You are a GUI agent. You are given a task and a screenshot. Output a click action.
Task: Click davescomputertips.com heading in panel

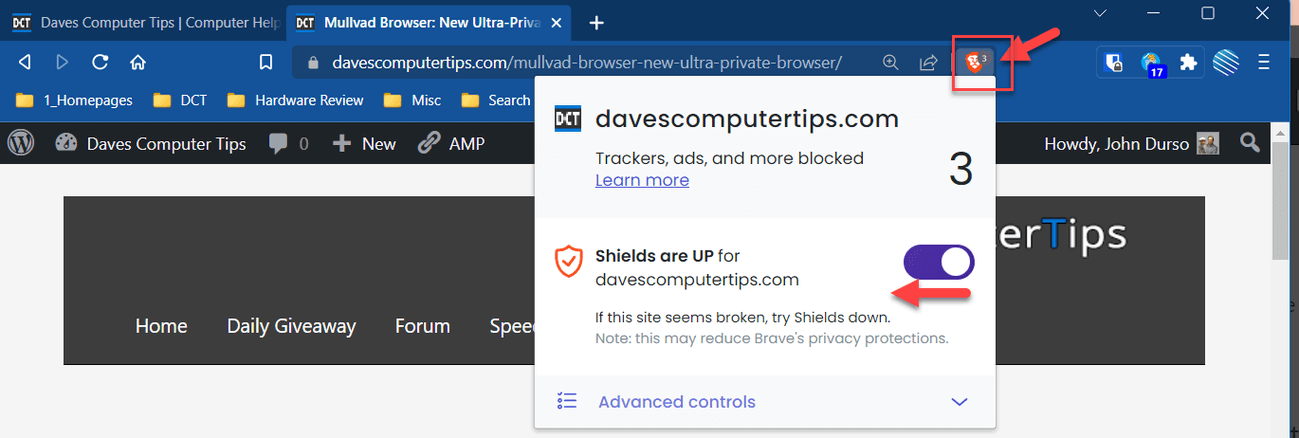pos(747,120)
